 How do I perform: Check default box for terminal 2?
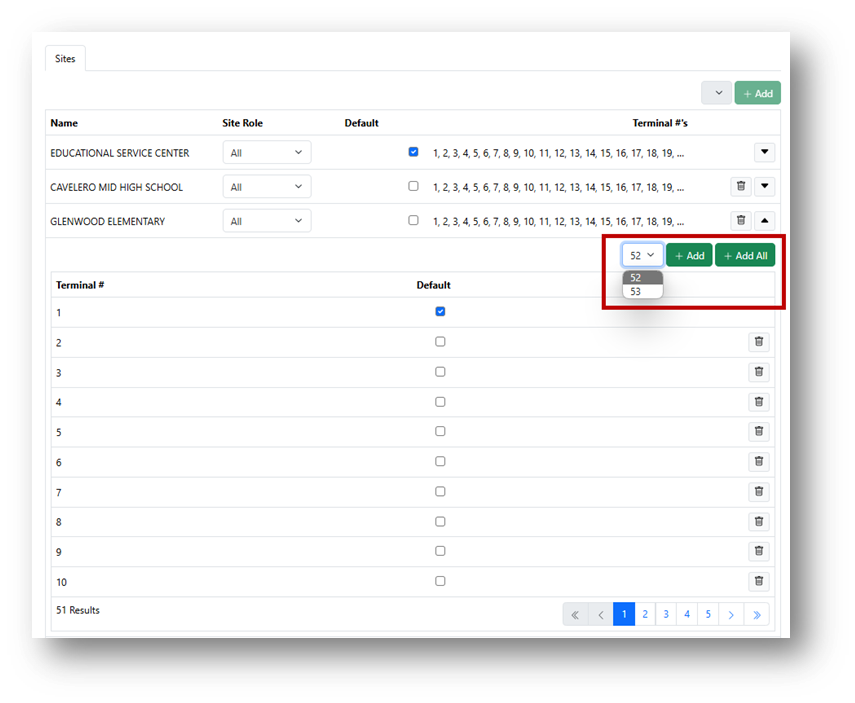coord(440,342)
